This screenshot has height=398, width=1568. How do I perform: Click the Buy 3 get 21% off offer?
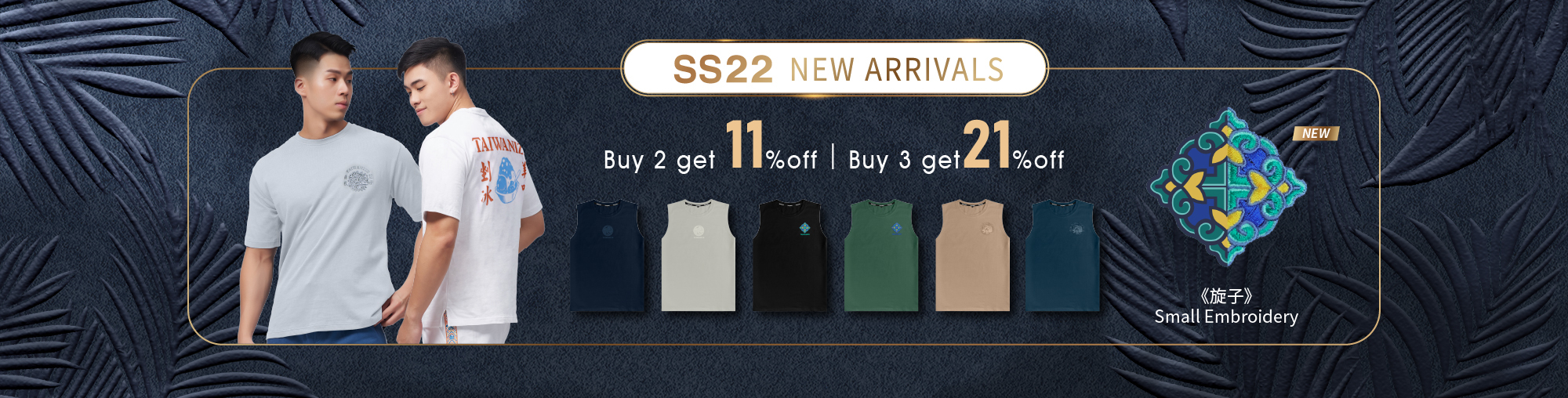(956, 147)
